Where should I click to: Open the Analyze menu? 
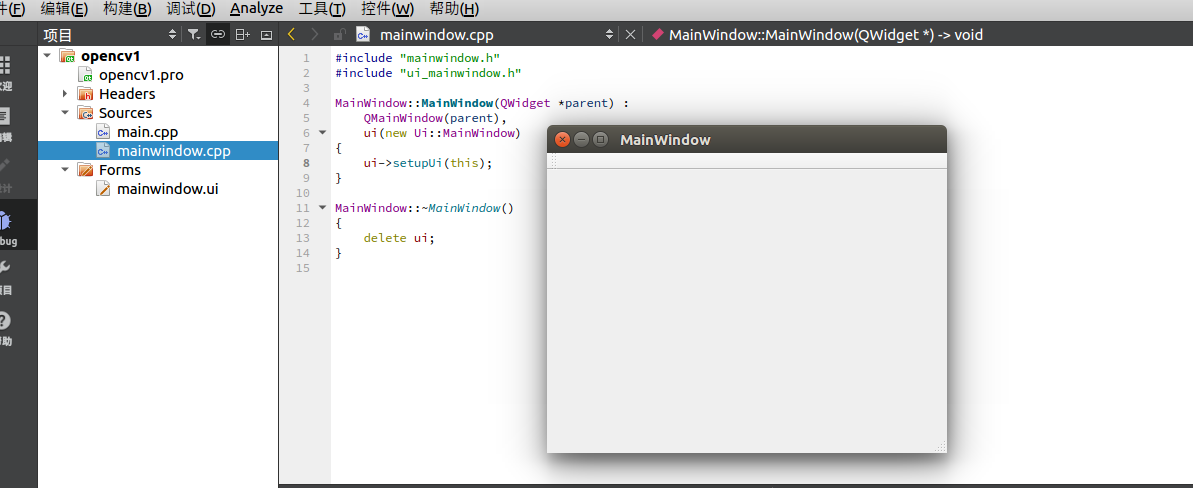[x=256, y=9]
